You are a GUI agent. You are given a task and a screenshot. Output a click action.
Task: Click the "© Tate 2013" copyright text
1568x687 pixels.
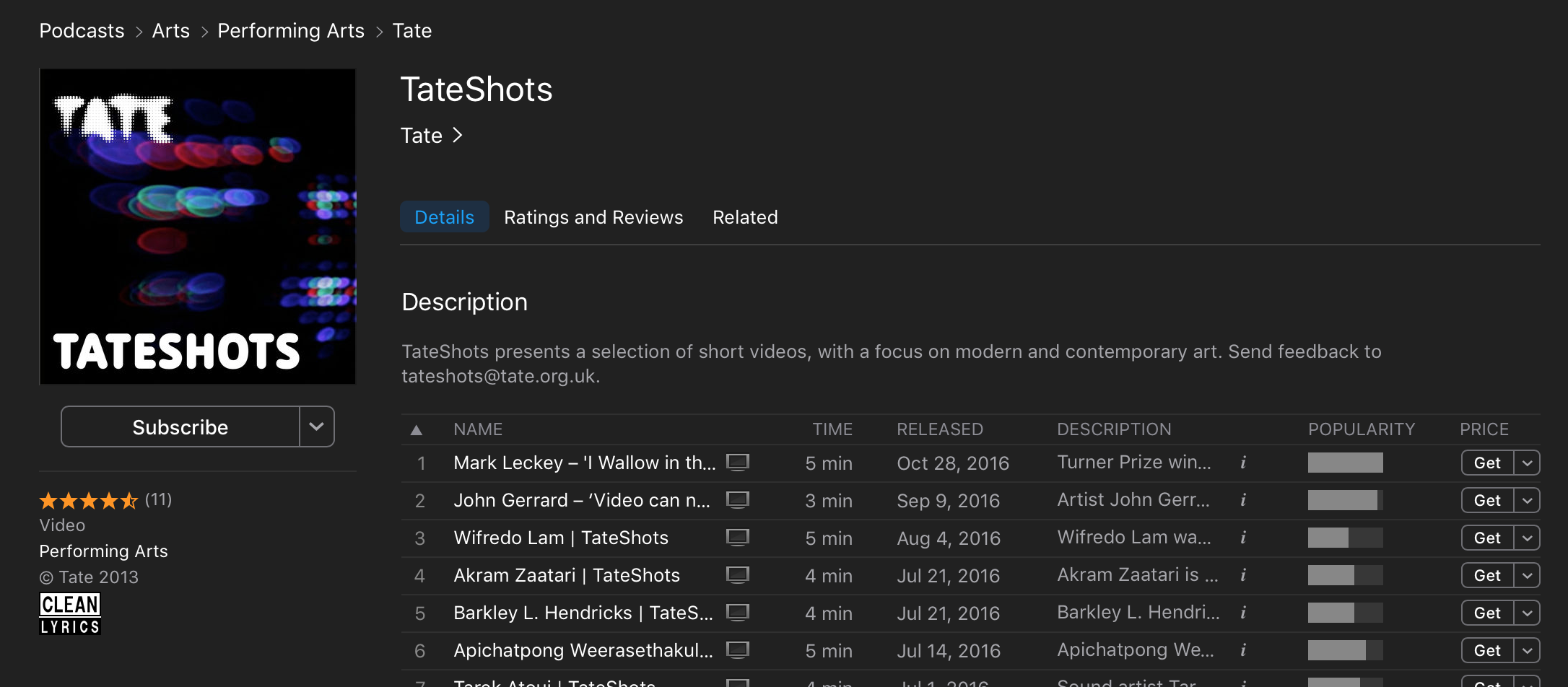(89, 577)
